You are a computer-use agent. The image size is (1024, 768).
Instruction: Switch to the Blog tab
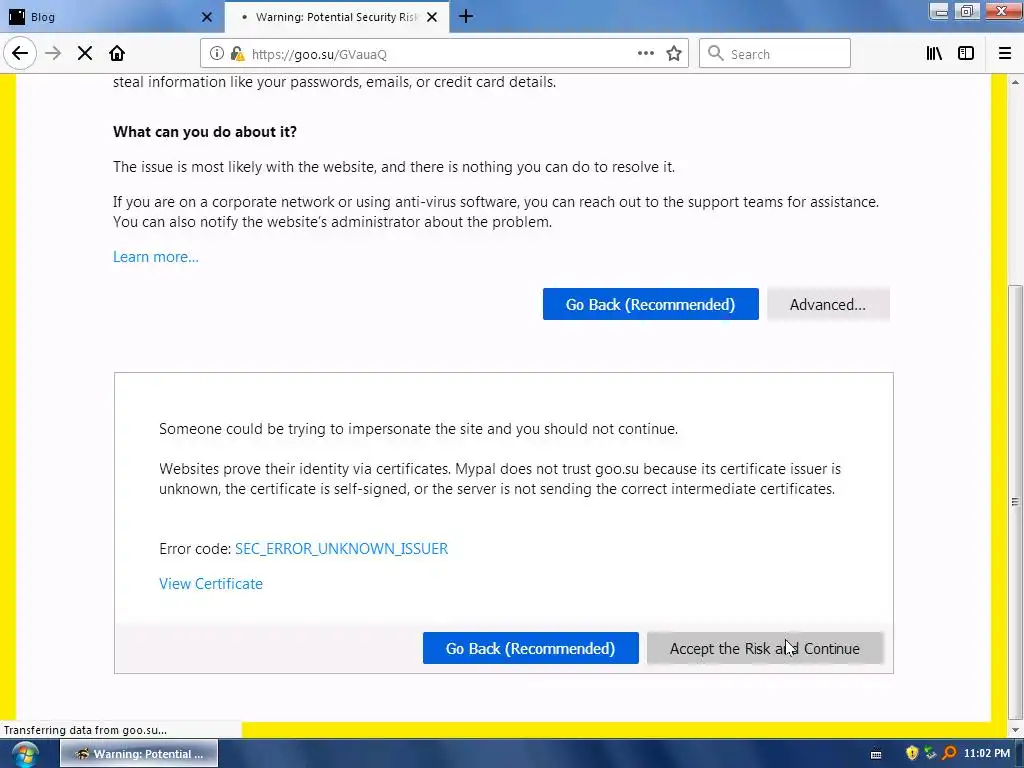[x=111, y=17]
